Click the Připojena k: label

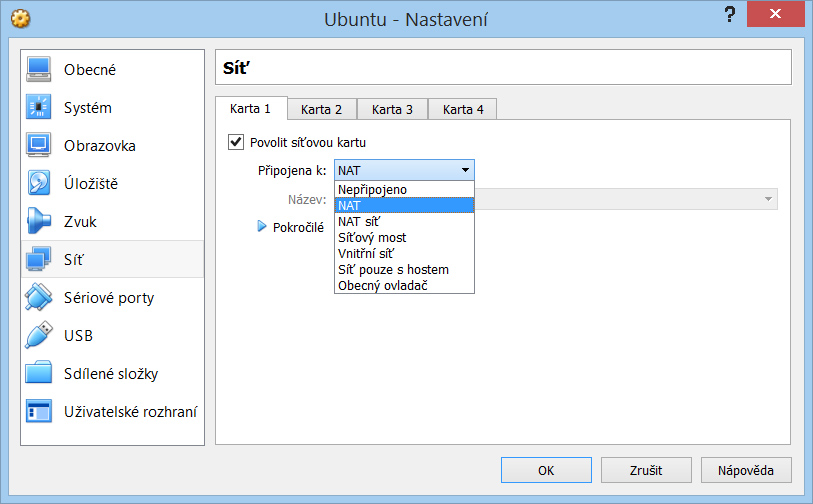pos(292,171)
